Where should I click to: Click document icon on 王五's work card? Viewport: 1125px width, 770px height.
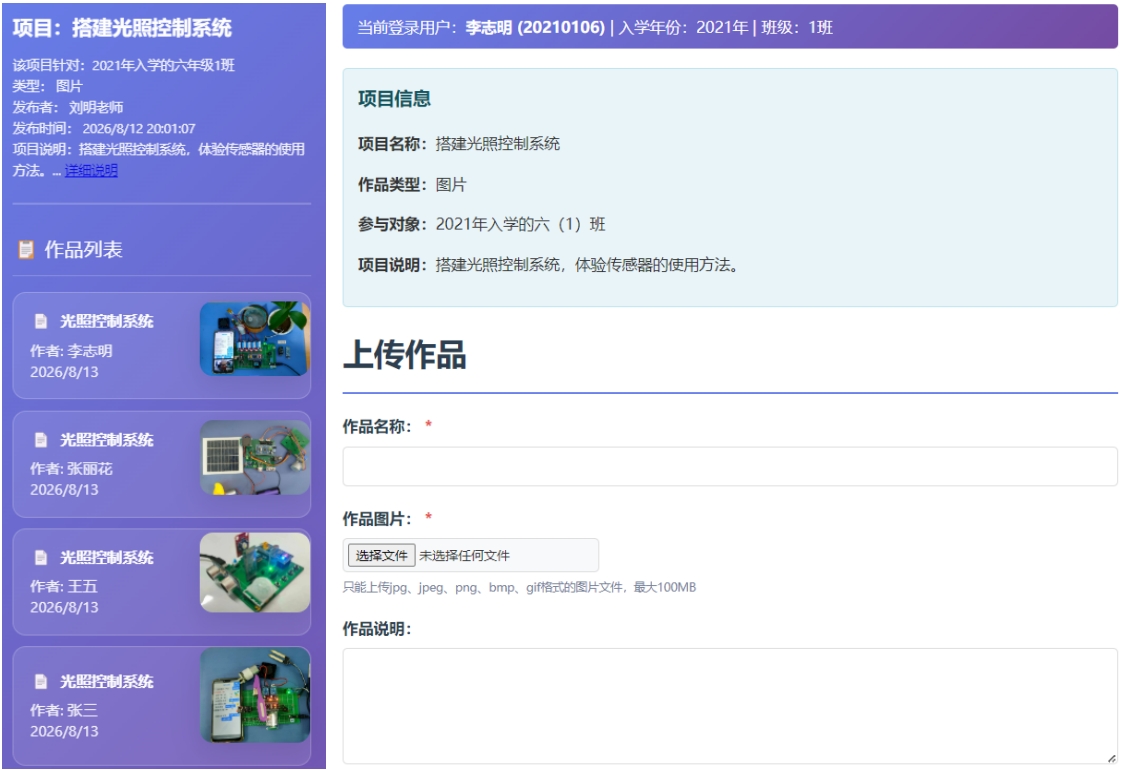41,557
